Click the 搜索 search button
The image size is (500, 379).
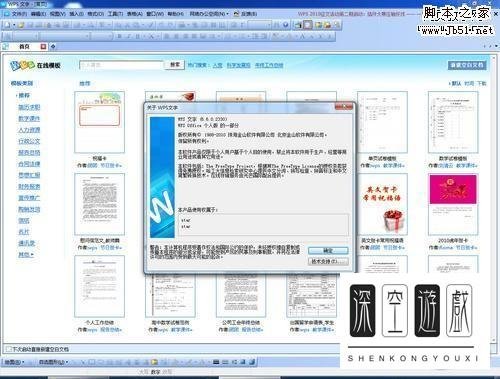click(x=175, y=65)
